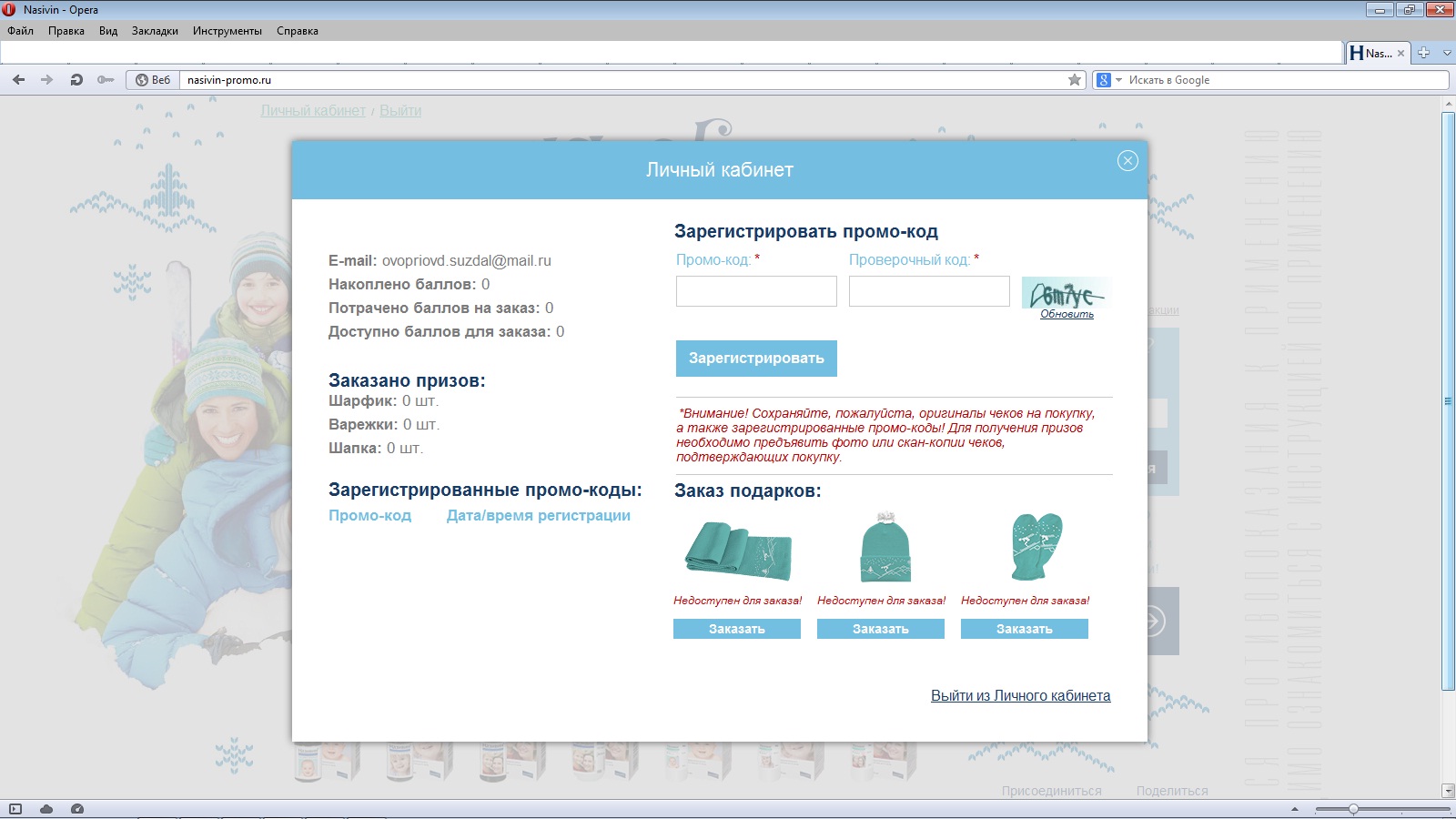
Task: Click the Присоединиться text at page bottom
Action: pyautogui.click(x=1051, y=791)
